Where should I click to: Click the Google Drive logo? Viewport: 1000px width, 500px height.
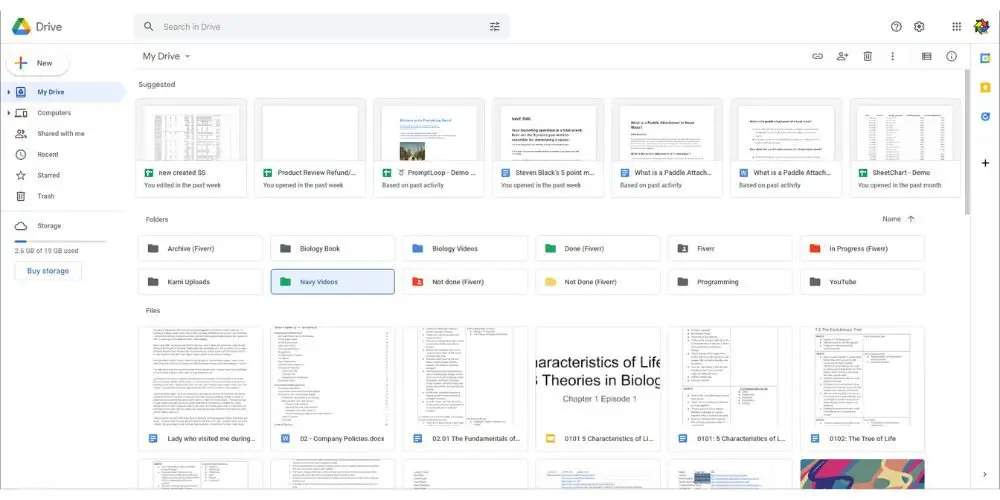21,27
